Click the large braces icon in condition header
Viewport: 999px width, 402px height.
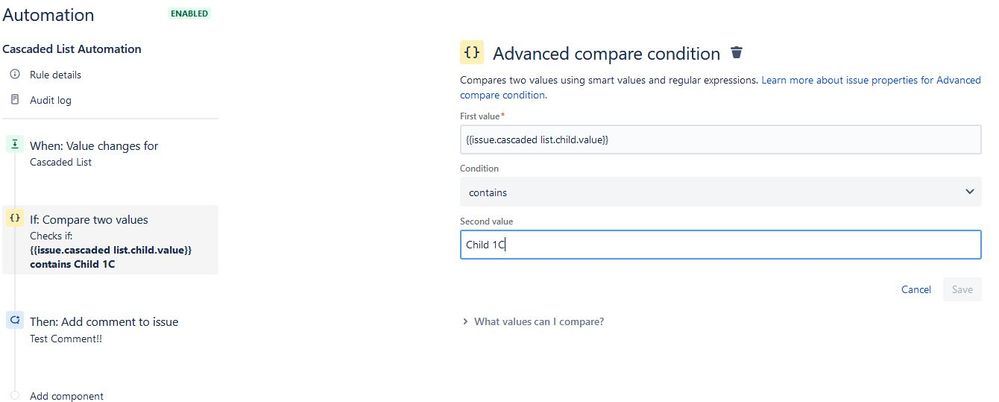[x=472, y=53]
